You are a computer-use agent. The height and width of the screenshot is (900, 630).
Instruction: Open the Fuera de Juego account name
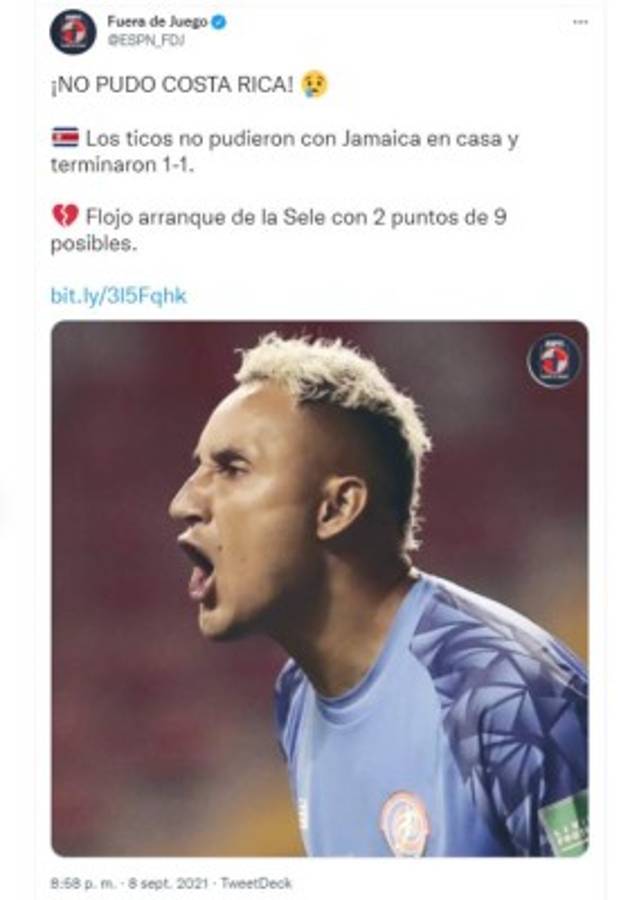point(158,21)
